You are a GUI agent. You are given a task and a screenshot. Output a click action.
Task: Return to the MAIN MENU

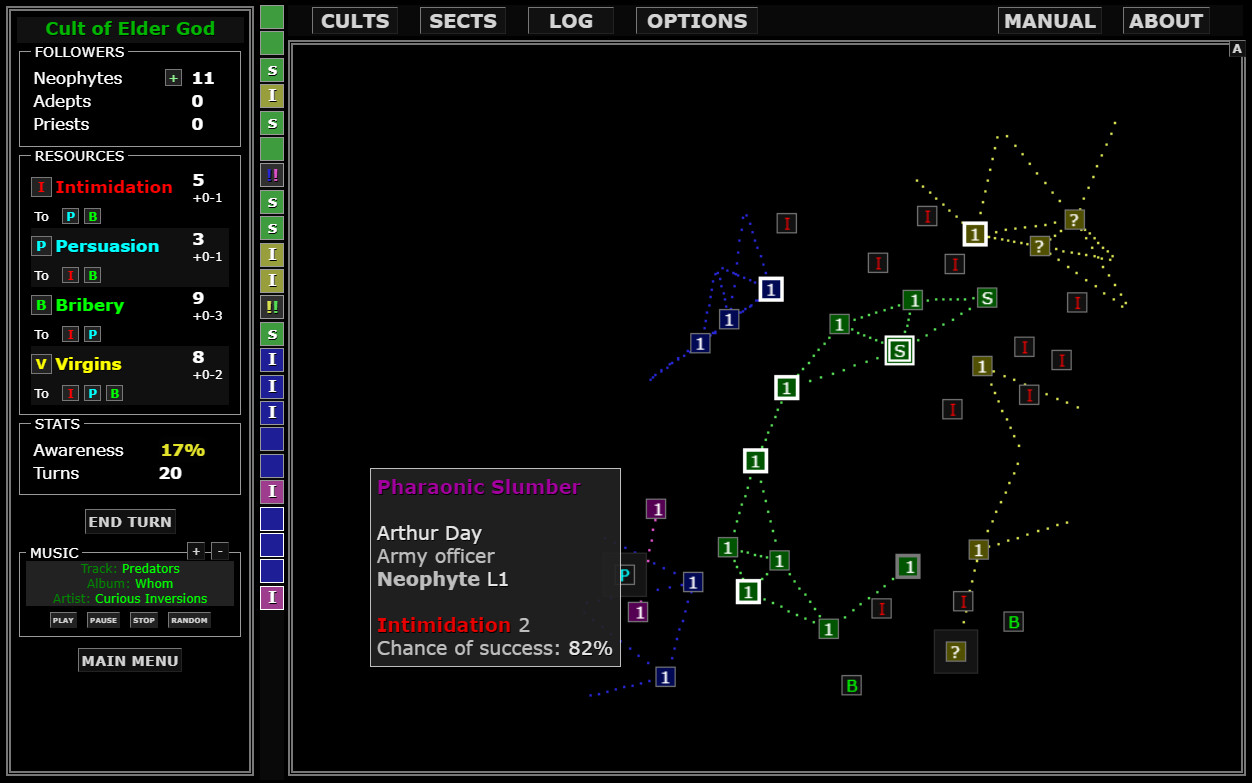pyautogui.click(x=130, y=659)
